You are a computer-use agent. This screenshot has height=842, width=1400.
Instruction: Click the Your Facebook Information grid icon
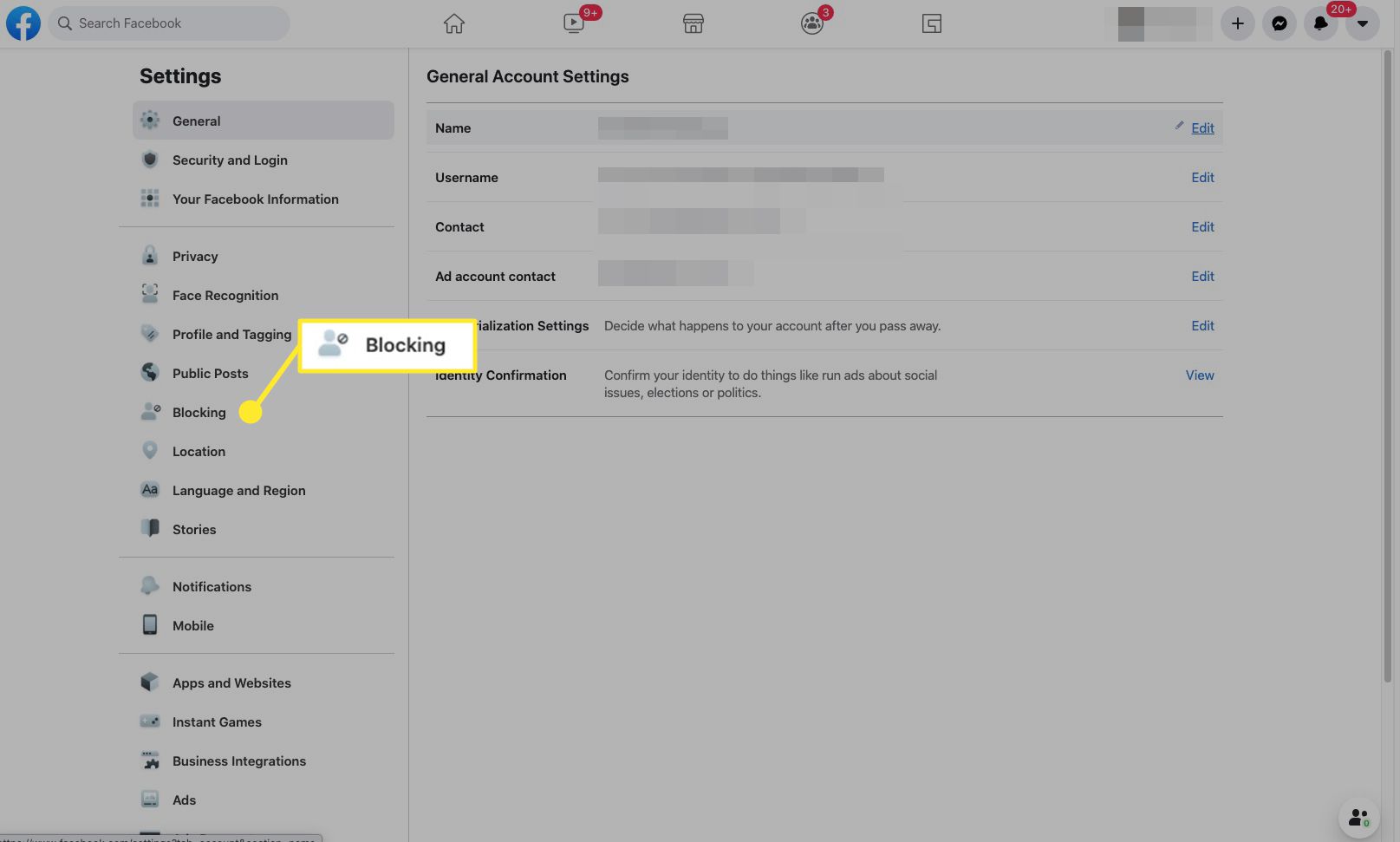point(150,199)
